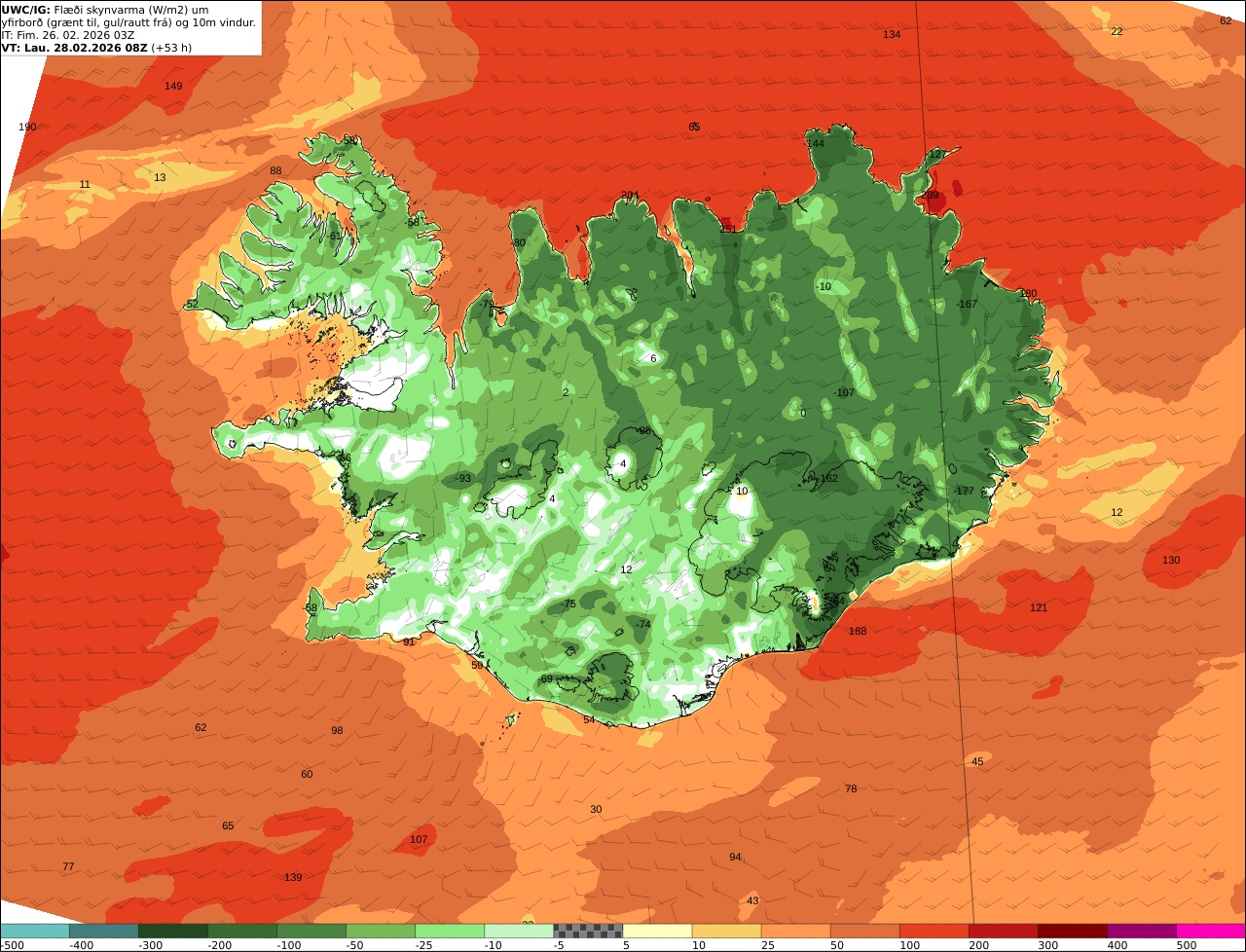Click the map value "121"
This screenshot has width=1246, height=952.
(1039, 608)
